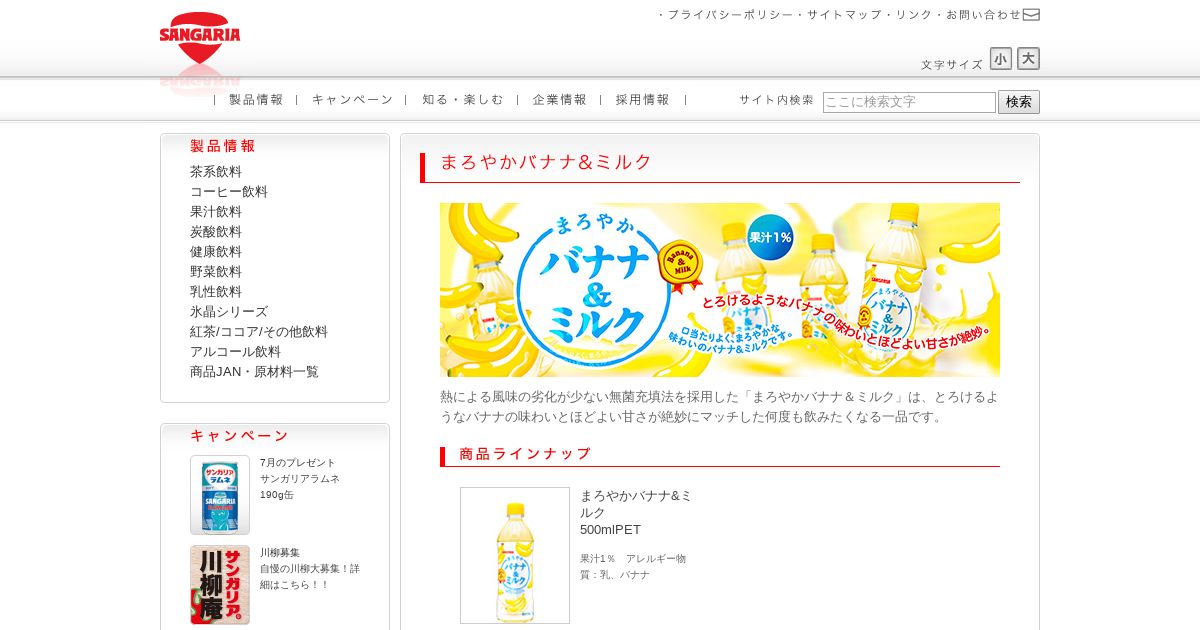
Task: Open 採用情報 navigation menu
Action: click(642, 100)
